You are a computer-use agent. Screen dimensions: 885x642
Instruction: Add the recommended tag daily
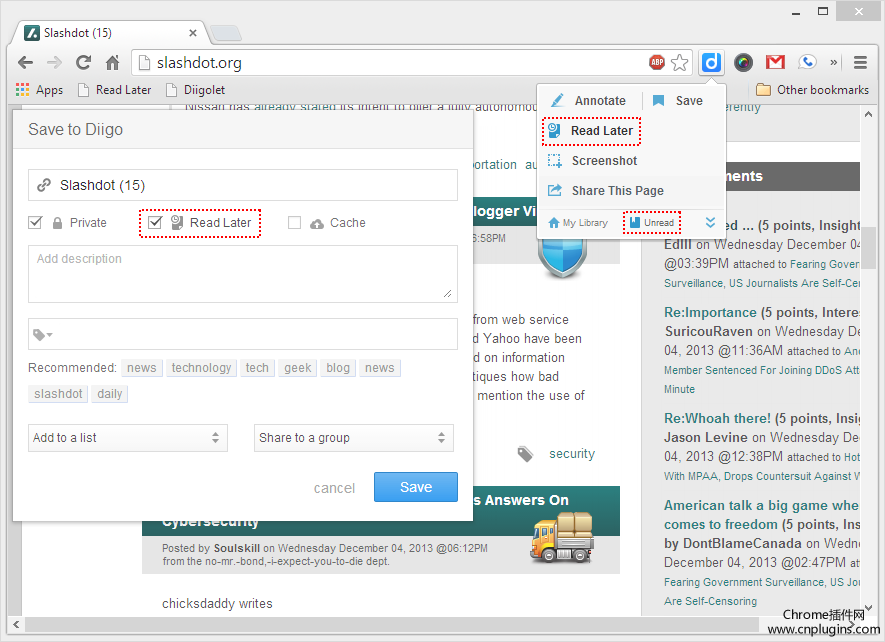pos(109,394)
